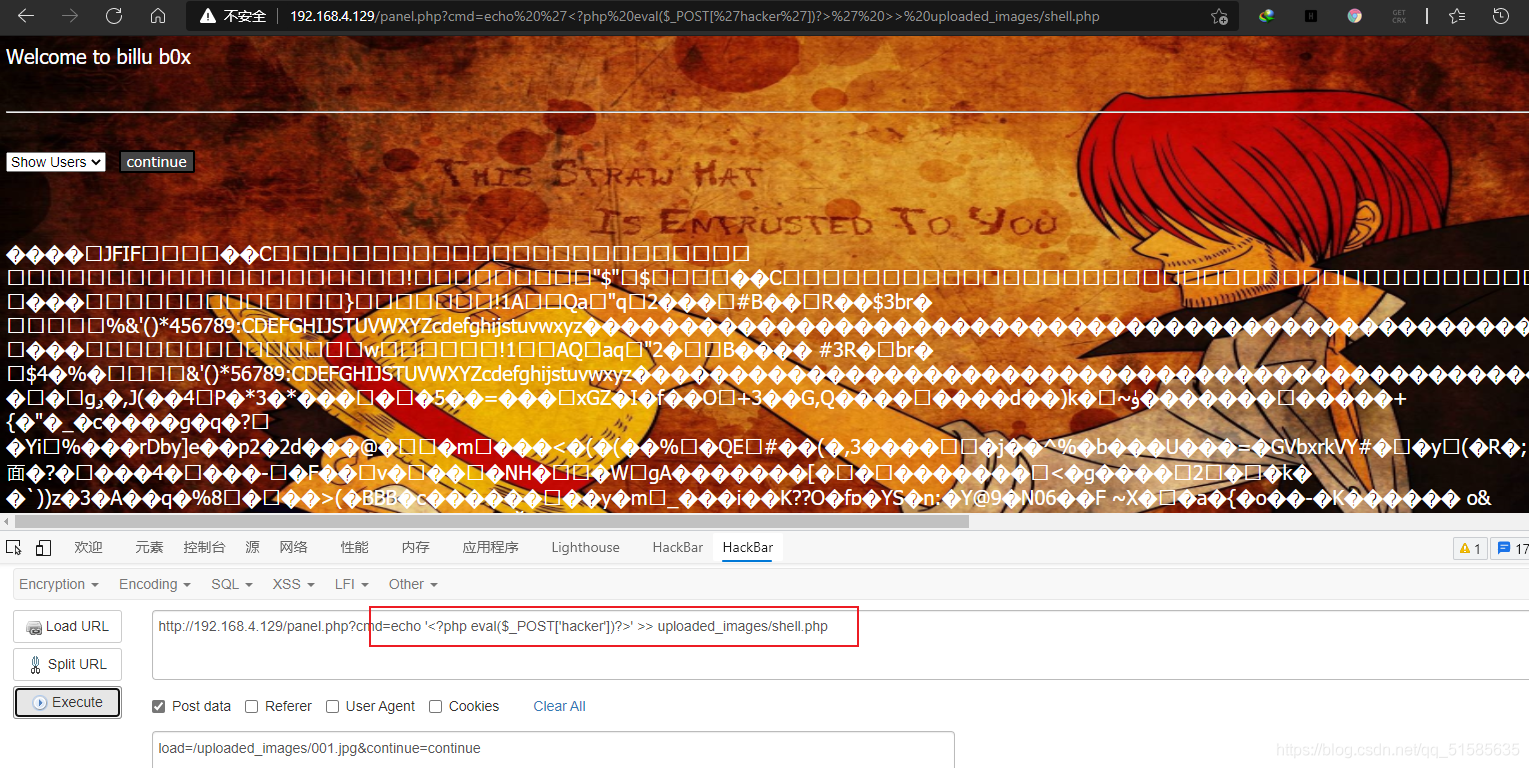Click the Execute button
The height and width of the screenshot is (768, 1529).
pos(68,702)
